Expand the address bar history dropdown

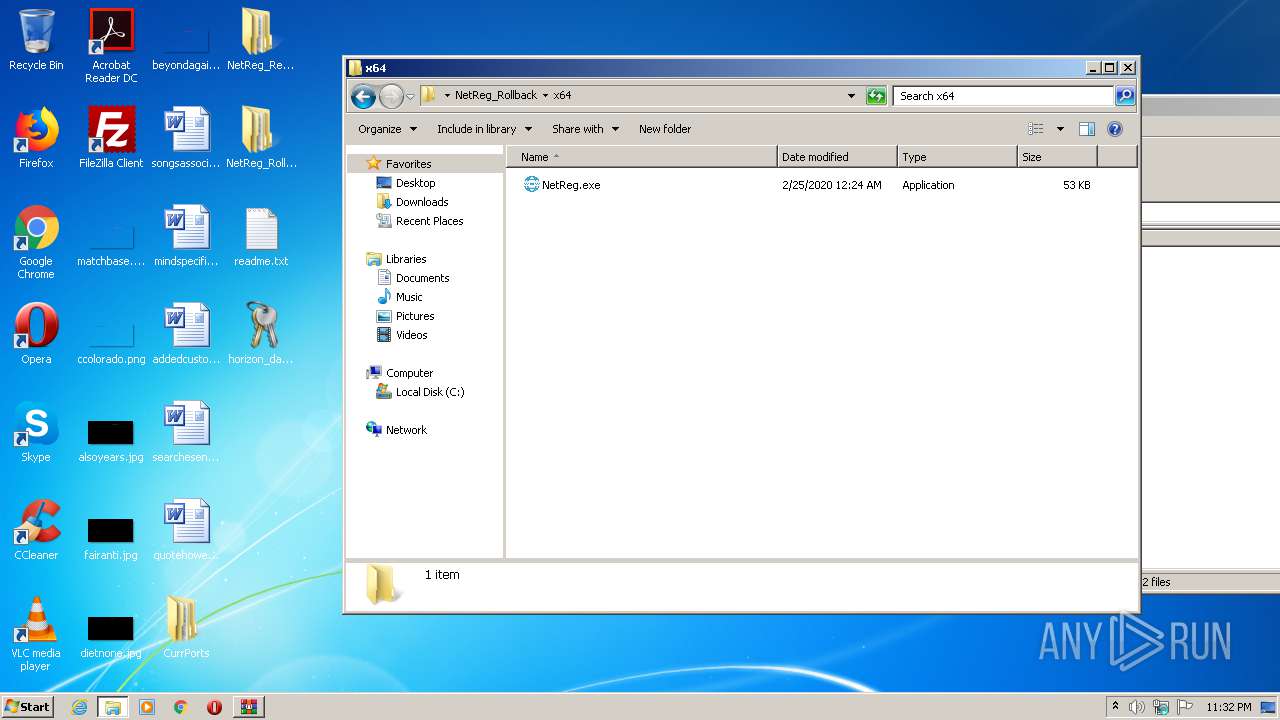click(851, 96)
